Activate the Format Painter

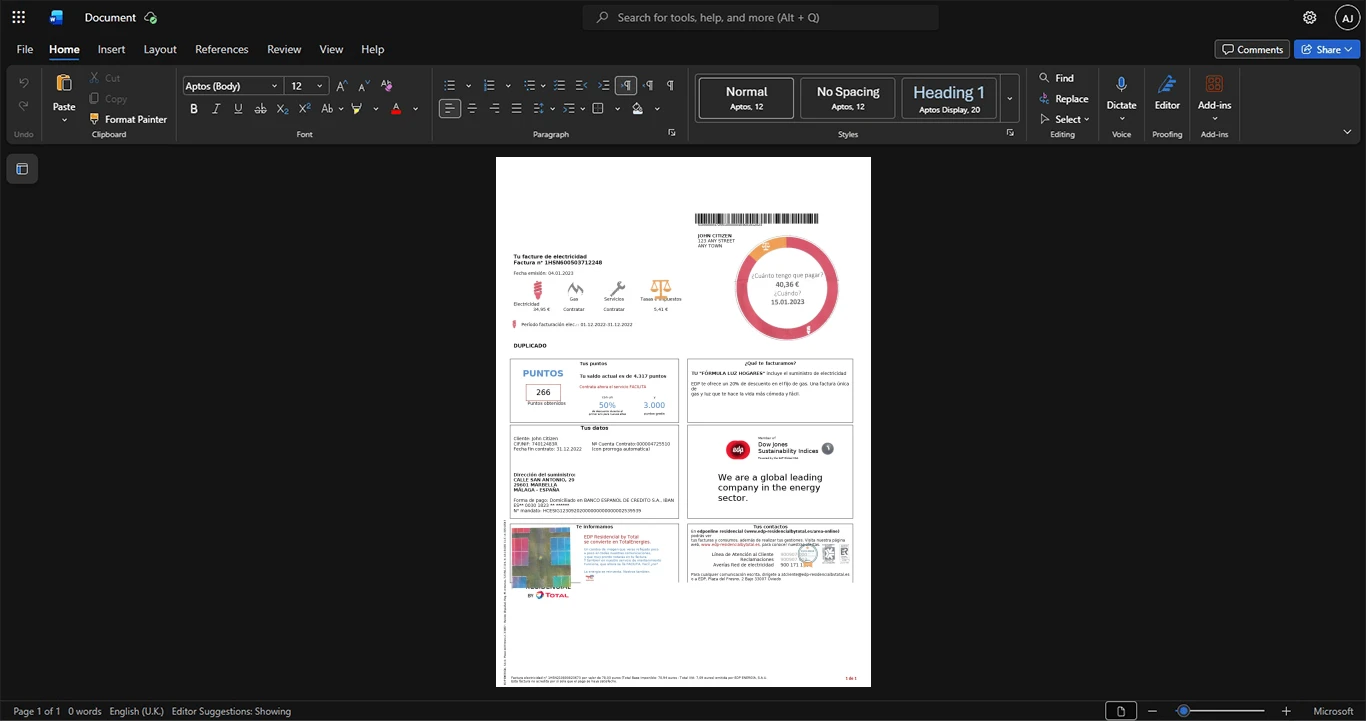click(127, 119)
